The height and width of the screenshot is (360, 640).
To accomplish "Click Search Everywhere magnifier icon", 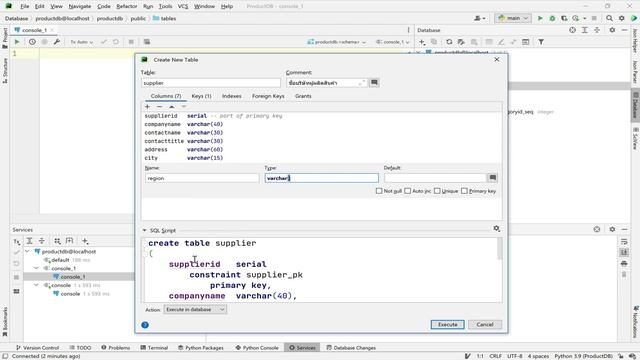I will click(x=609, y=18).
